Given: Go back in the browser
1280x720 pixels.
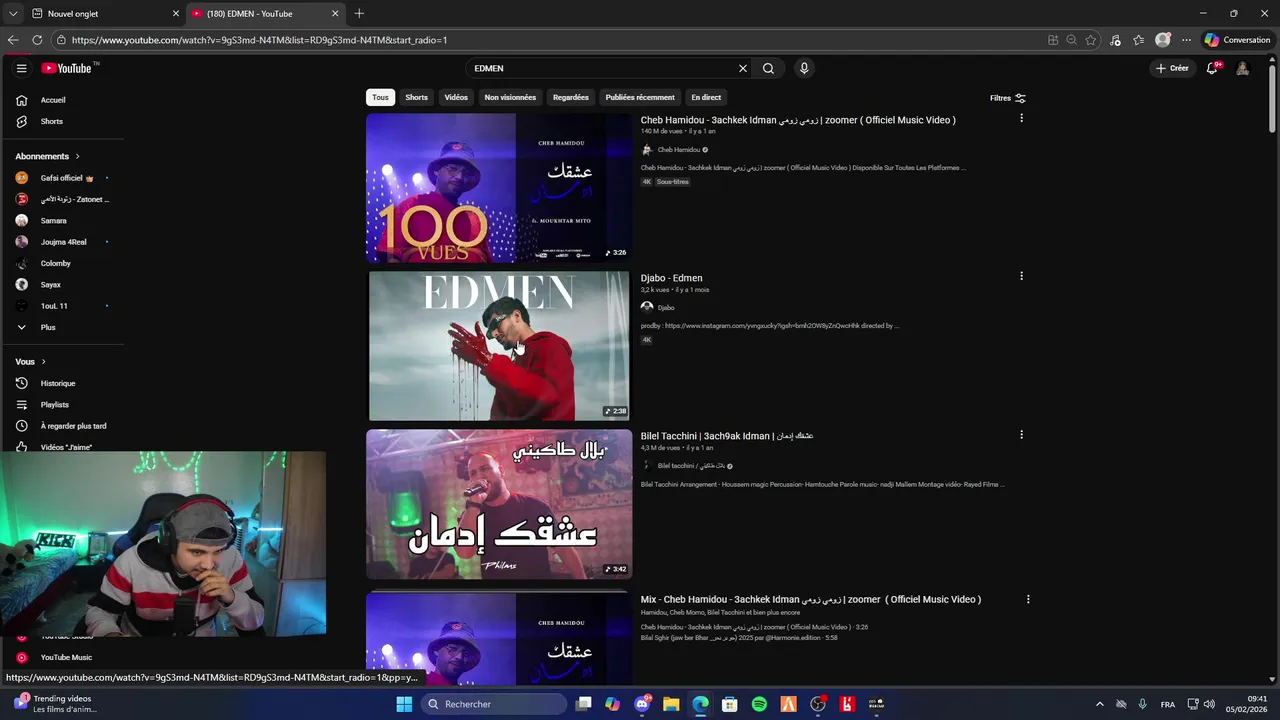Looking at the screenshot, I should (x=13, y=40).
